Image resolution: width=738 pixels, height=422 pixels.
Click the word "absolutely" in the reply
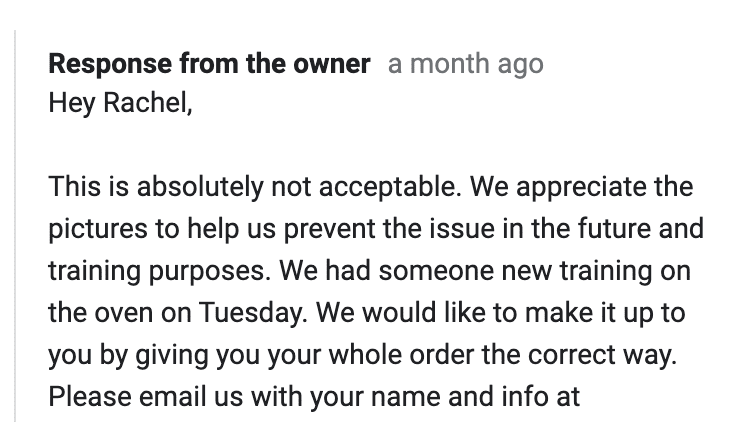coord(200,187)
